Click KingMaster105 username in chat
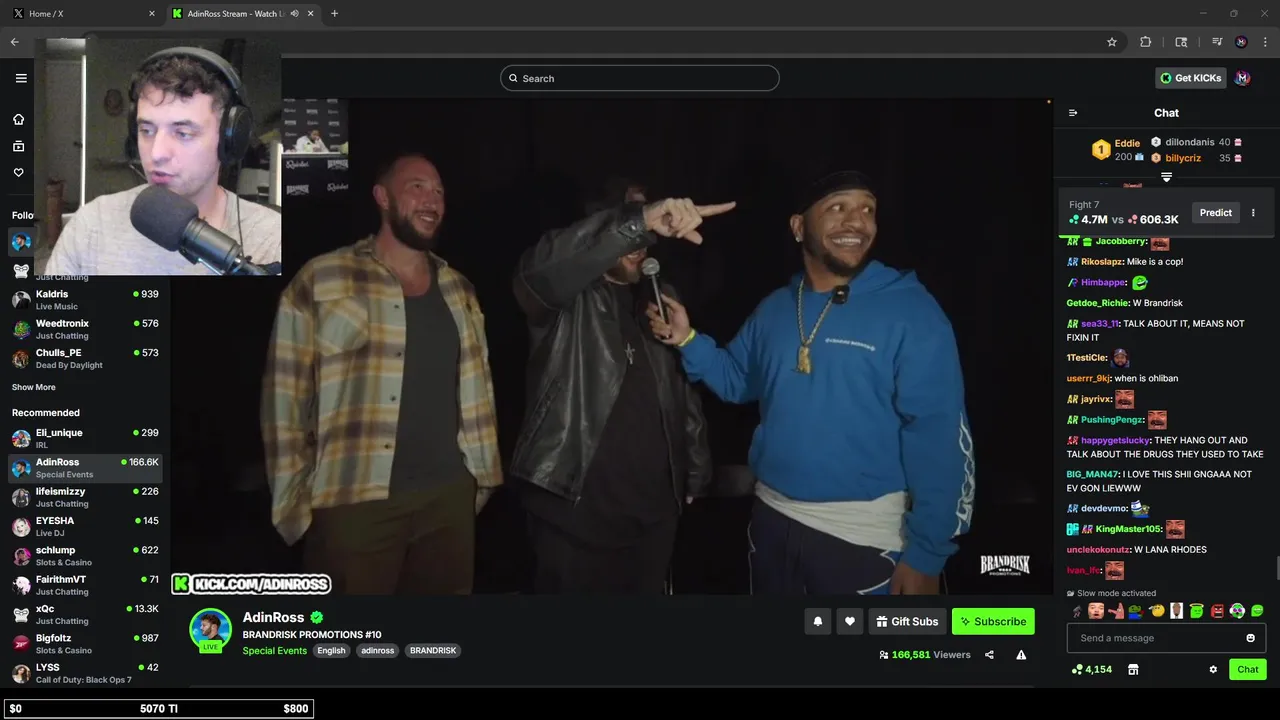This screenshot has width=1280, height=720. pyautogui.click(x=1128, y=529)
